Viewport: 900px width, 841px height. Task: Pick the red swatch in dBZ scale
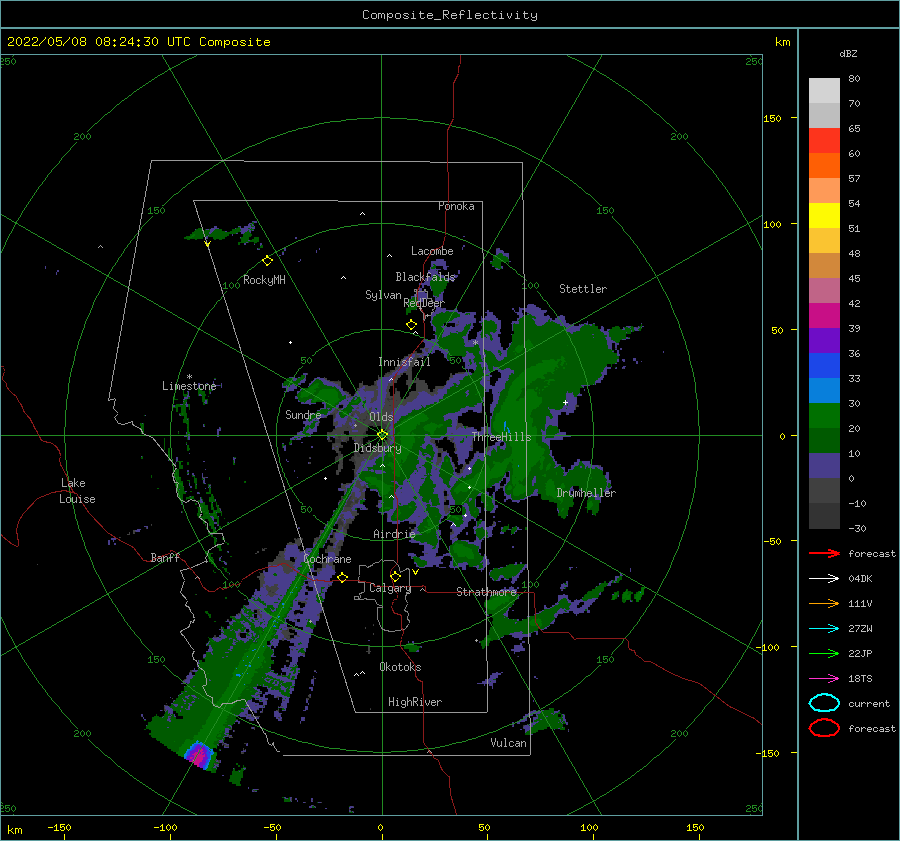pyautogui.click(x=824, y=141)
